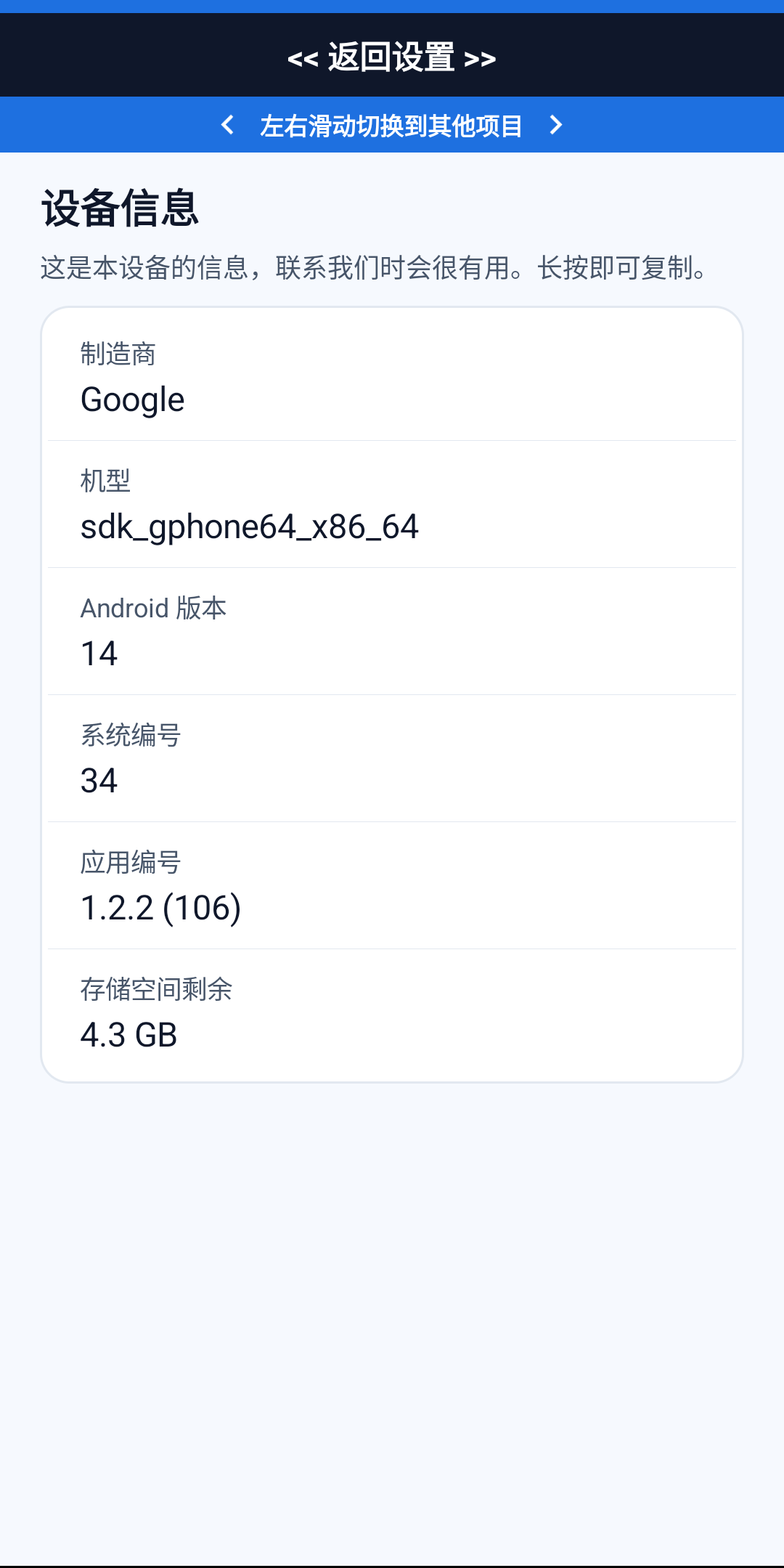784x1568 pixels.
Task: Tap the 4.3 GB storage value
Action: [128, 1035]
